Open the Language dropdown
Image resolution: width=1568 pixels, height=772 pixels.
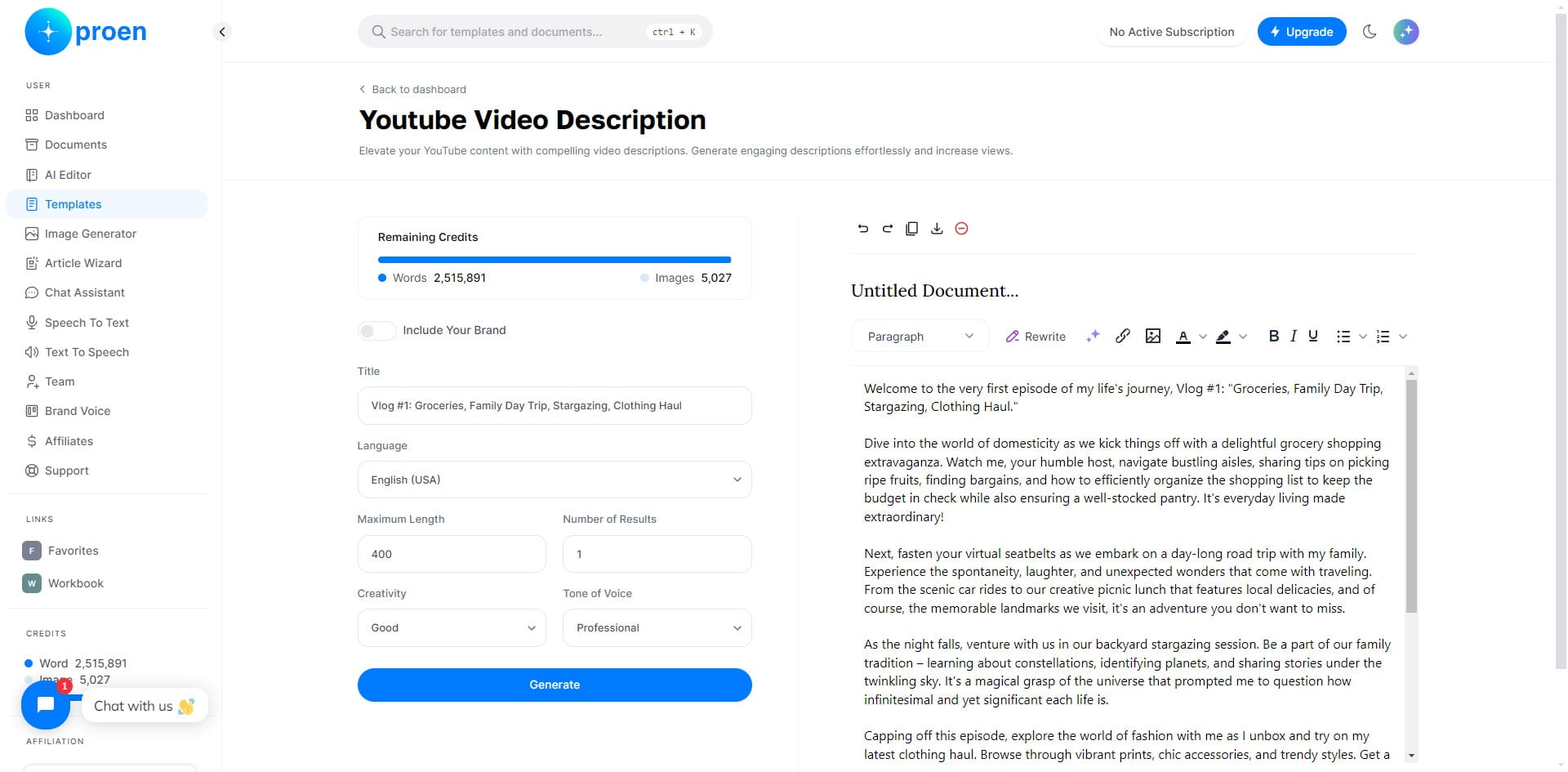(x=555, y=480)
